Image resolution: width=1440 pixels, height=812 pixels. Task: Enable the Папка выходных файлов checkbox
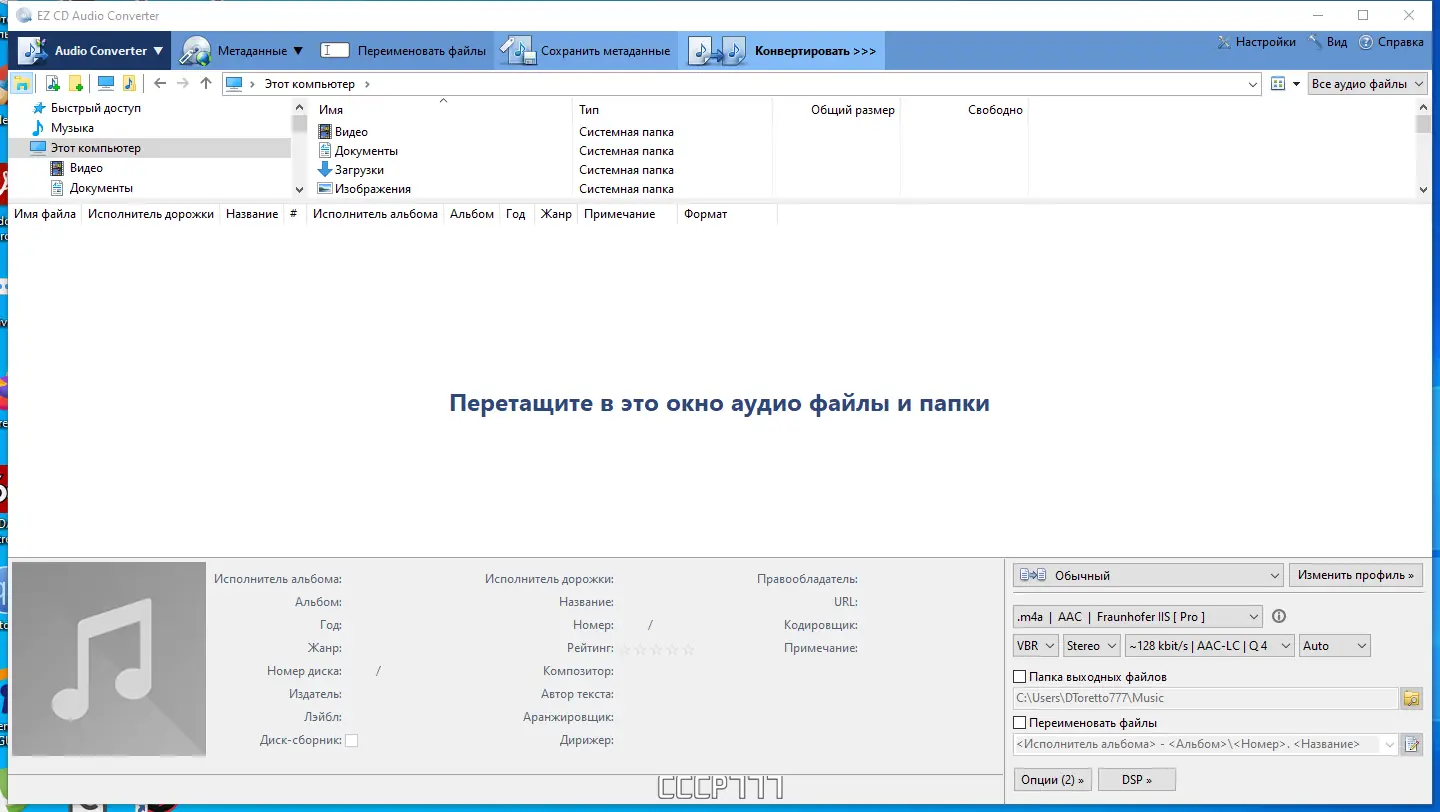coord(1020,676)
